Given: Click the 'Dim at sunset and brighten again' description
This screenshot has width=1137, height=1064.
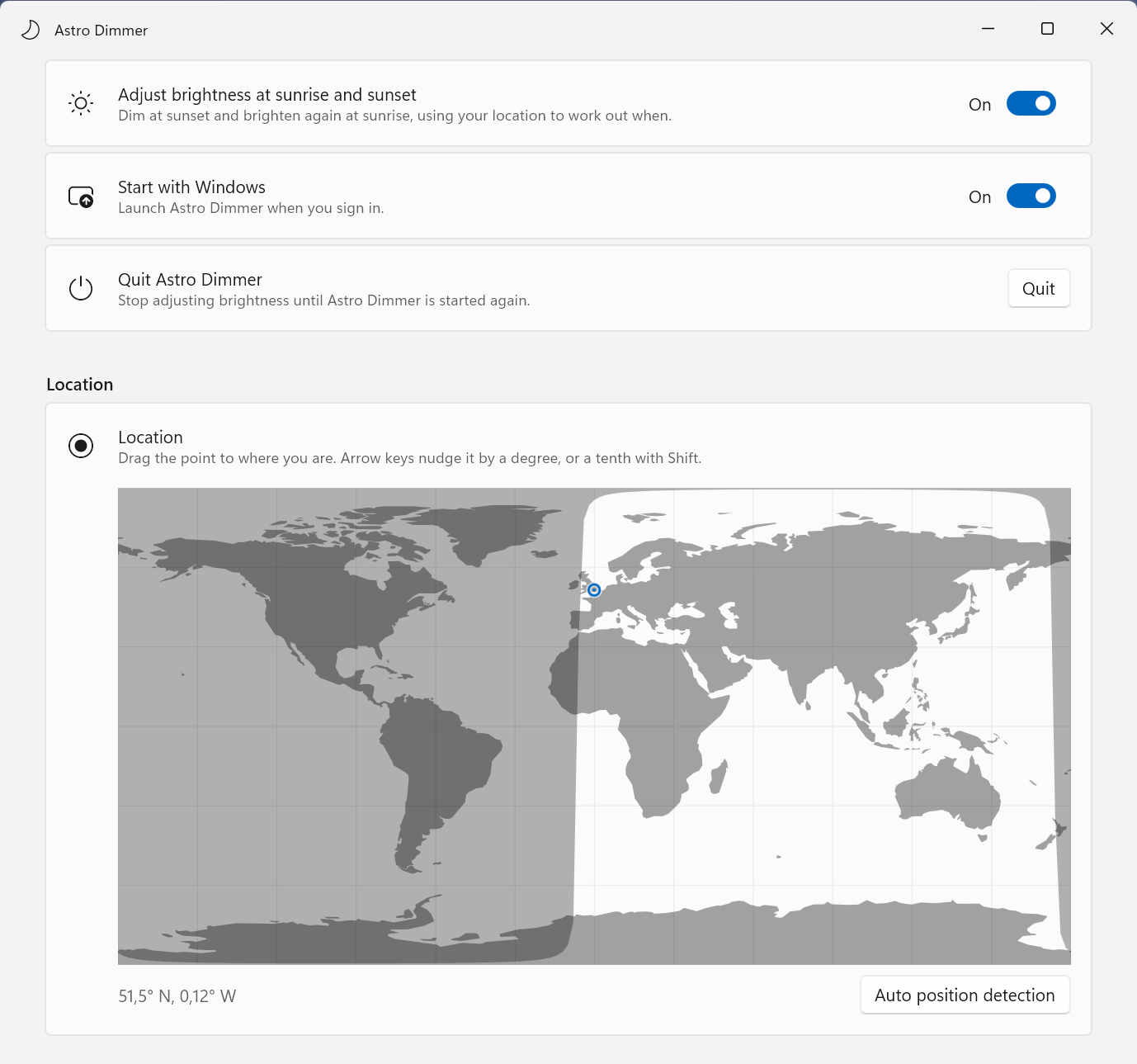Looking at the screenshot, I should [395, 116].
